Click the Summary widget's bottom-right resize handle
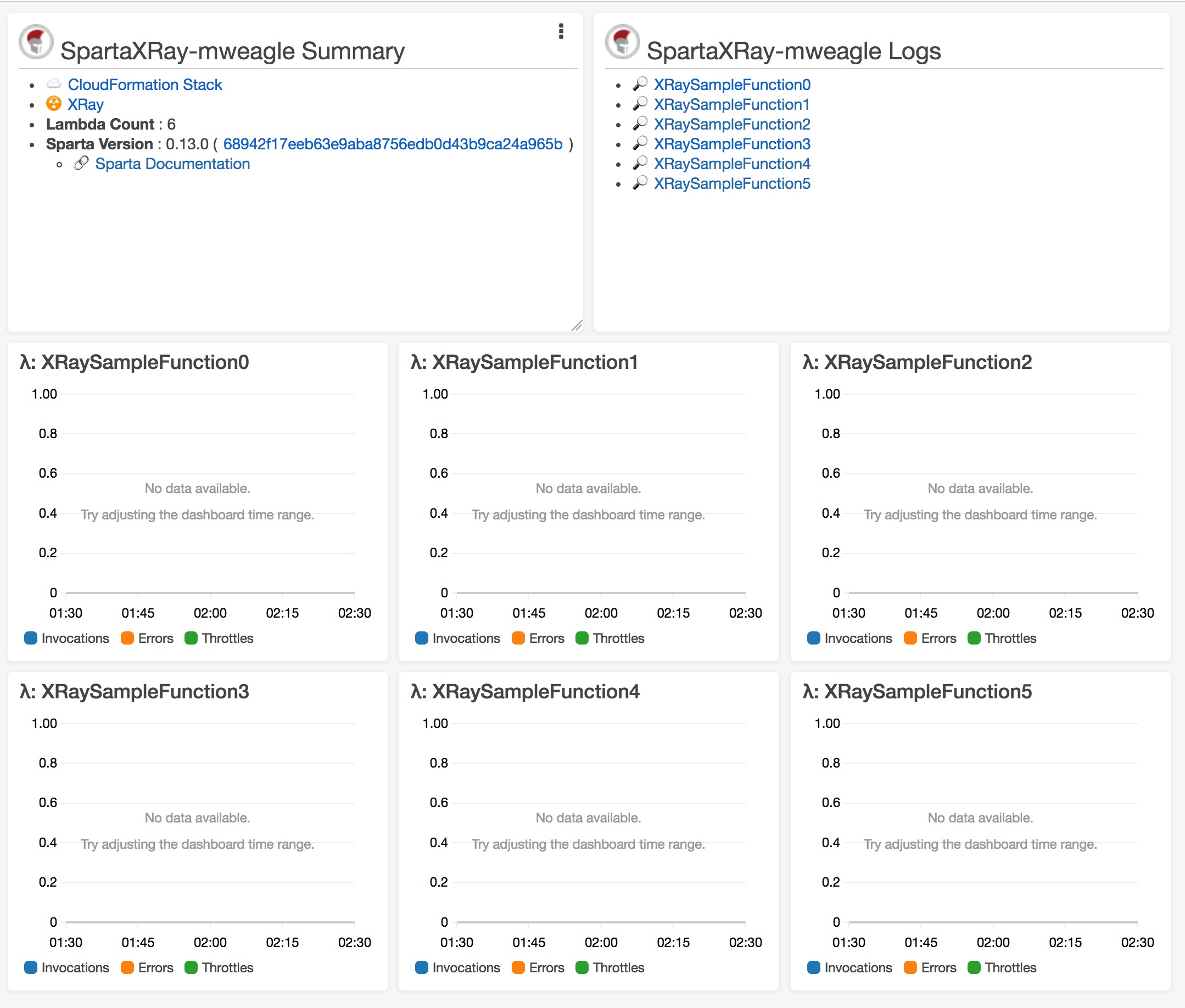 click(x=577, y=326)
